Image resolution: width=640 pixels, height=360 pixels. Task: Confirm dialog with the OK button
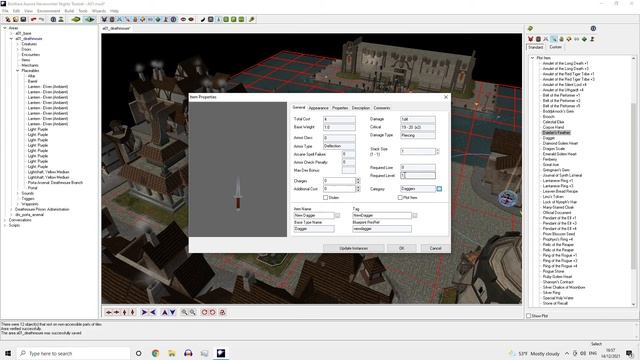click(402, 248)
